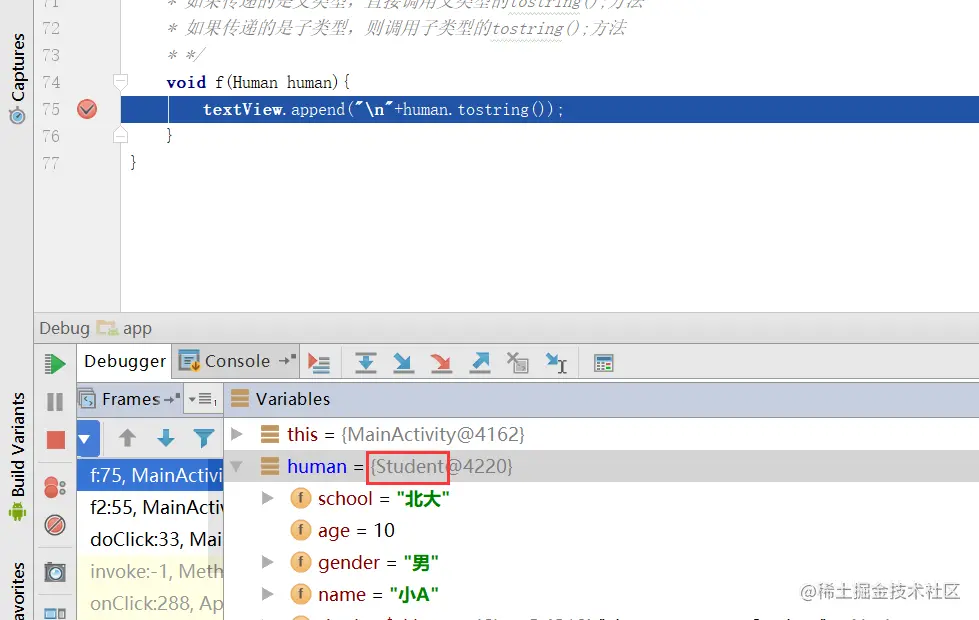The image size is (979, 620).
Task: Open the Frames panel settings dropdown
Action: point(202,399)
